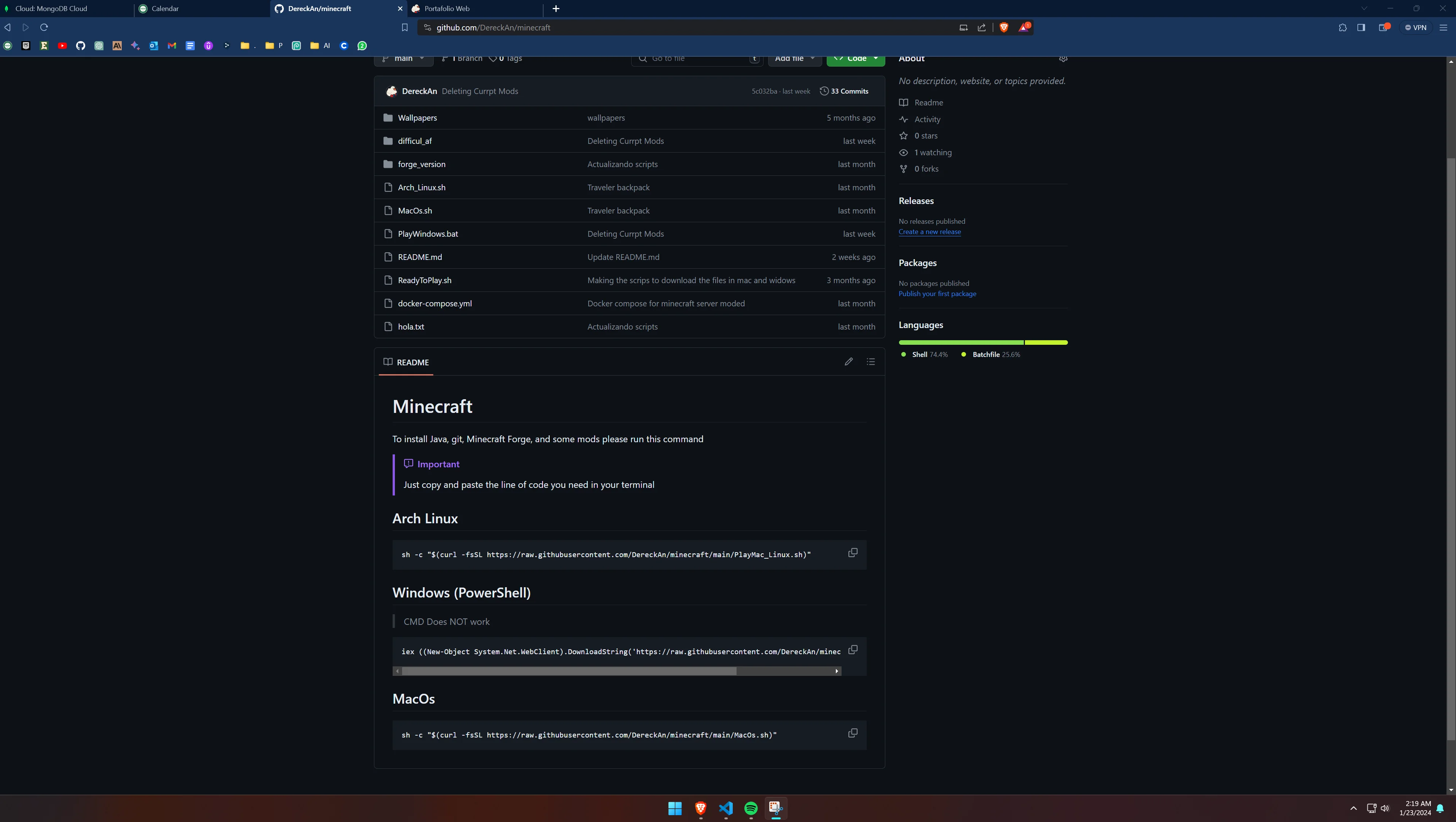Copy the Windows PowerShell command
Viewport: 1456px width, 822px height.
tap(852, 650)
